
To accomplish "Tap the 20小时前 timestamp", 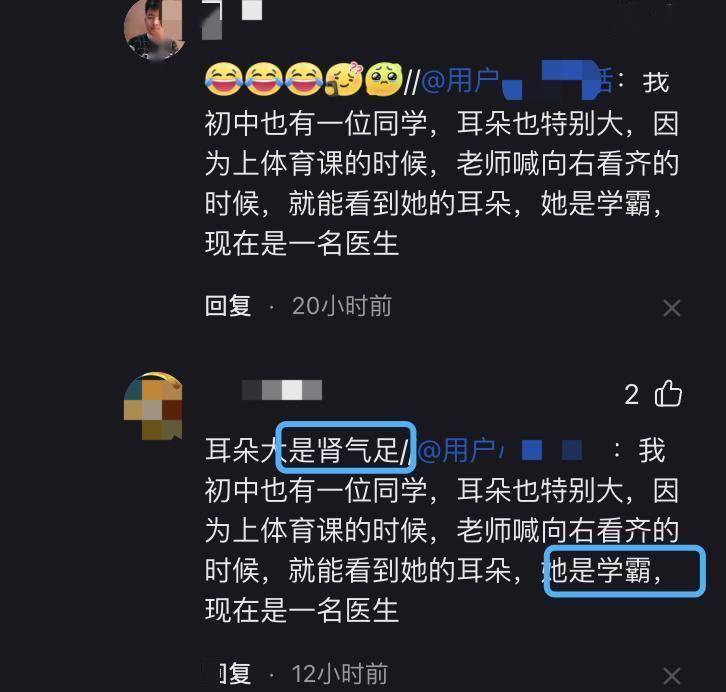I will click(342, 306).
